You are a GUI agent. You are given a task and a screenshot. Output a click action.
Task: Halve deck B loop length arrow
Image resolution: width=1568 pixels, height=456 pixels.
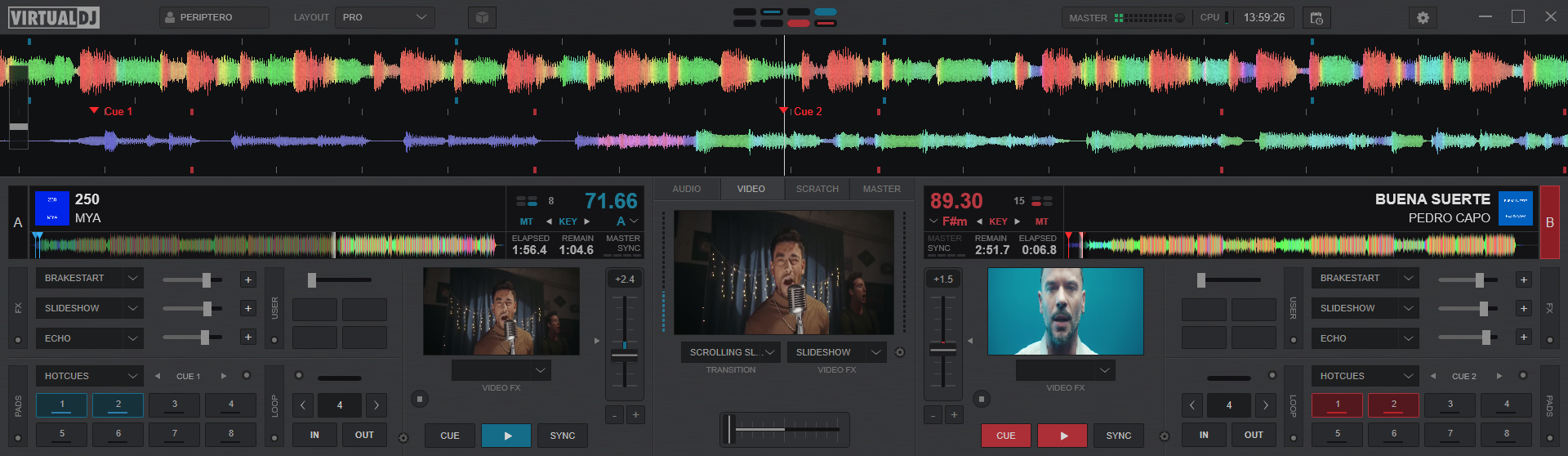(1192, 405)
